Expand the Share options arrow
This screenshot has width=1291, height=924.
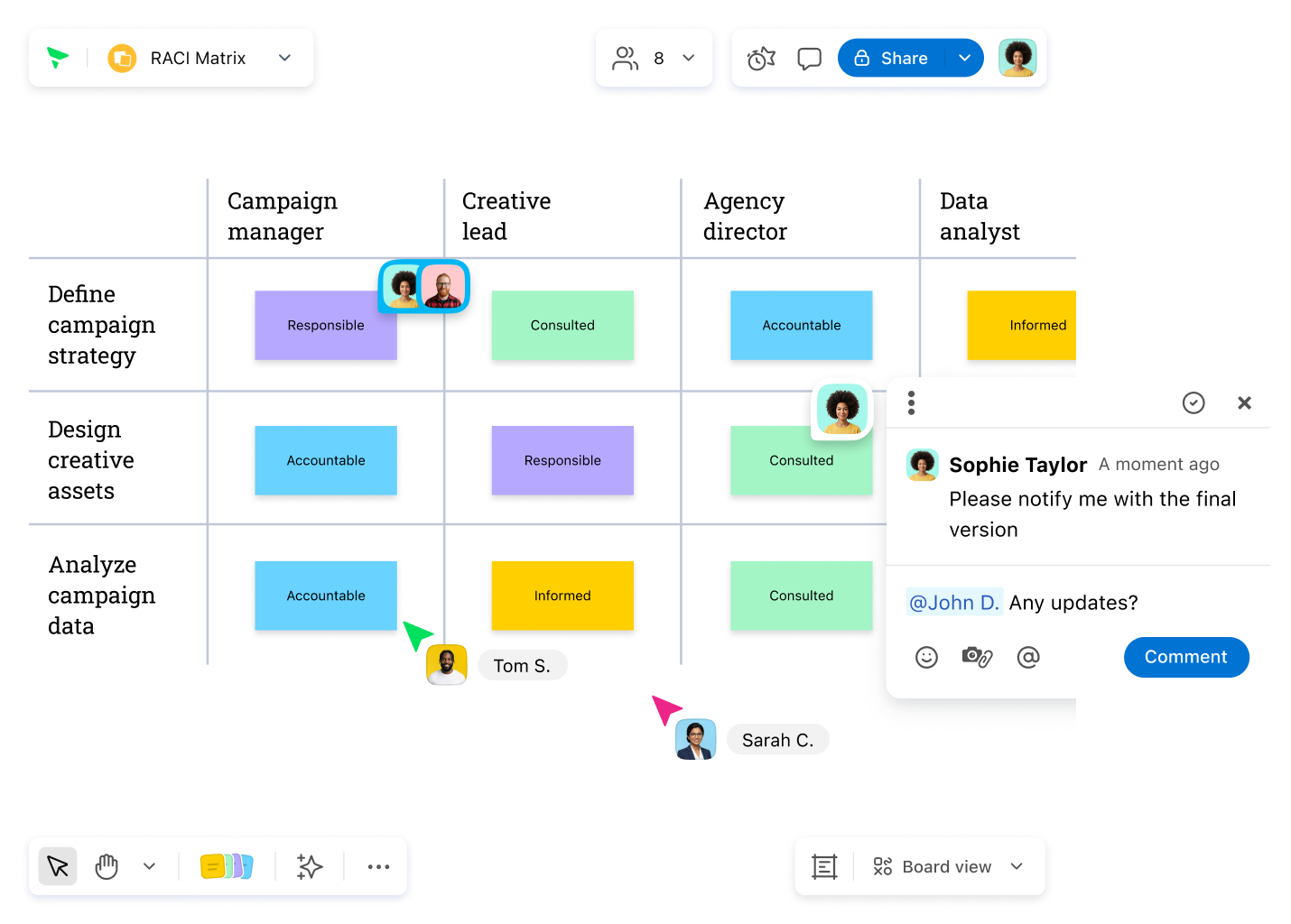965,58
